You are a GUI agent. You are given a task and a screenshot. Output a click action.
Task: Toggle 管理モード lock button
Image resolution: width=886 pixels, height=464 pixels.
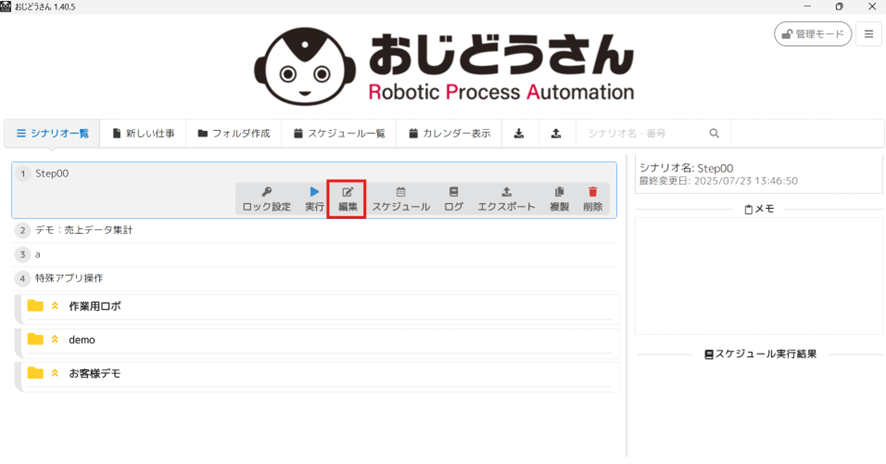click(x=813, y=34)
